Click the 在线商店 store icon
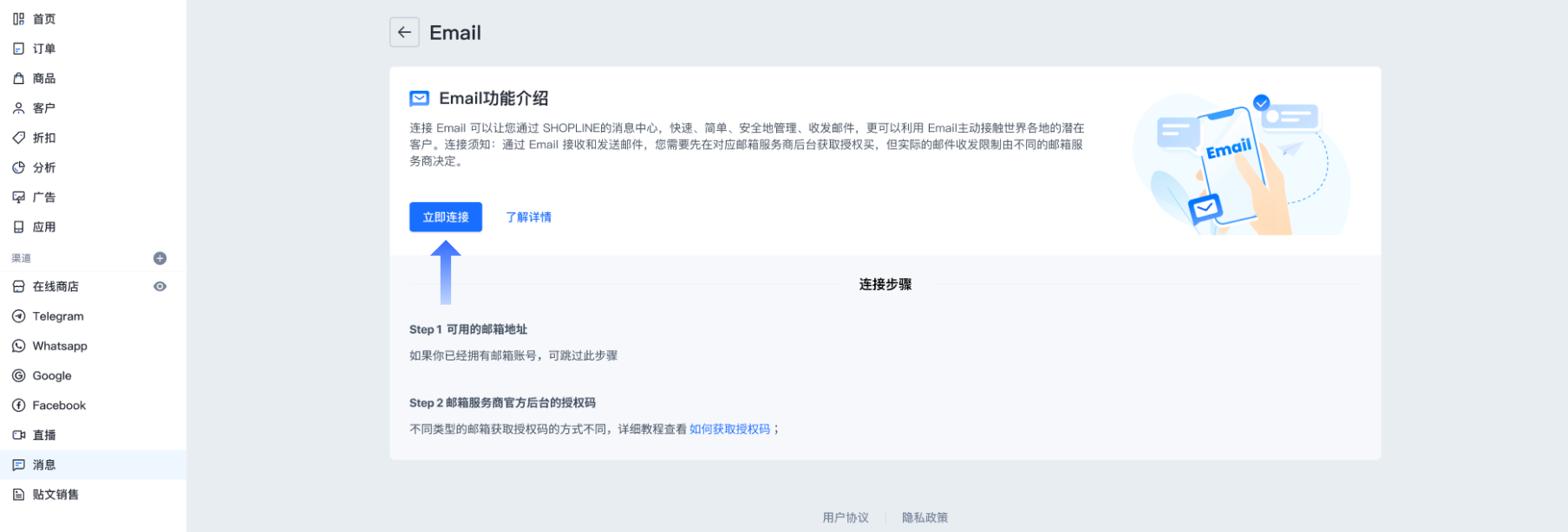Viewport: 1568px width, 532px height. (18, 287)
